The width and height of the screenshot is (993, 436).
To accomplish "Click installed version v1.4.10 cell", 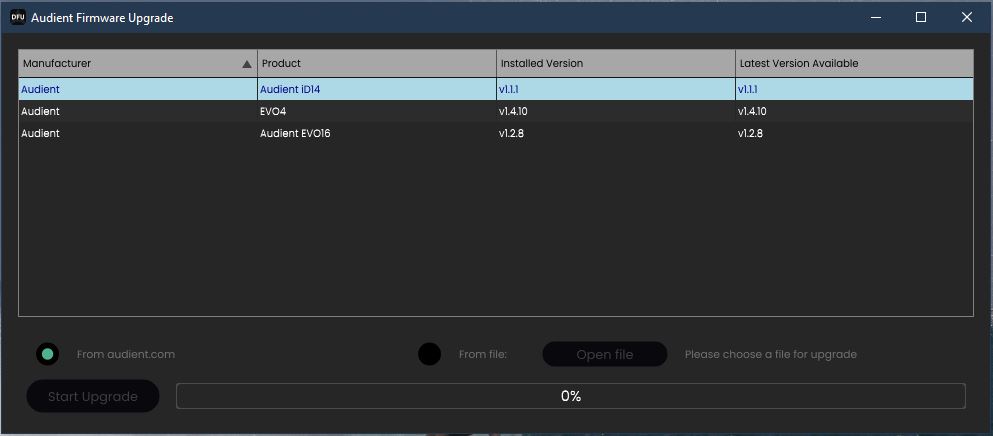I will [x=616, y=112].
